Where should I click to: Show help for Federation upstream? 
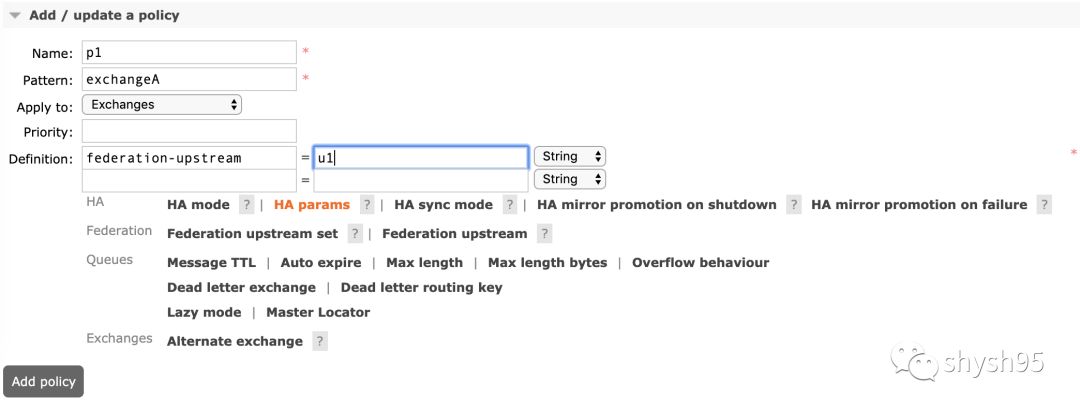click(544, 234)
